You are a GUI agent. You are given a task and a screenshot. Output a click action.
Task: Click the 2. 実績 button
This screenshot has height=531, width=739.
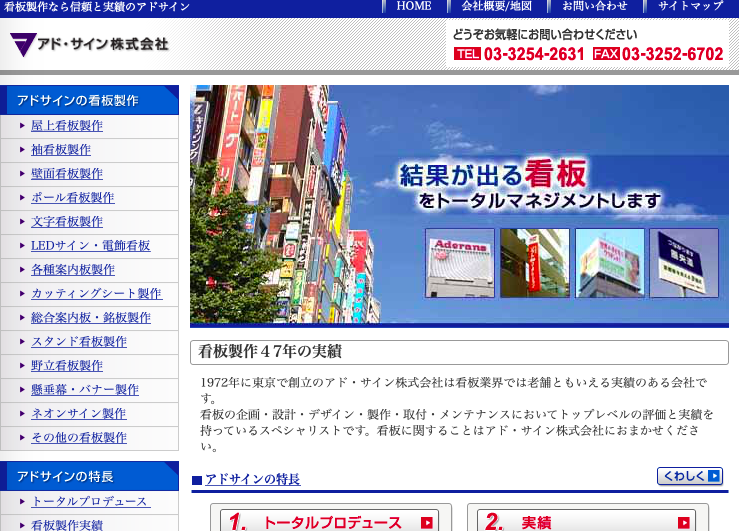(586, 521)
